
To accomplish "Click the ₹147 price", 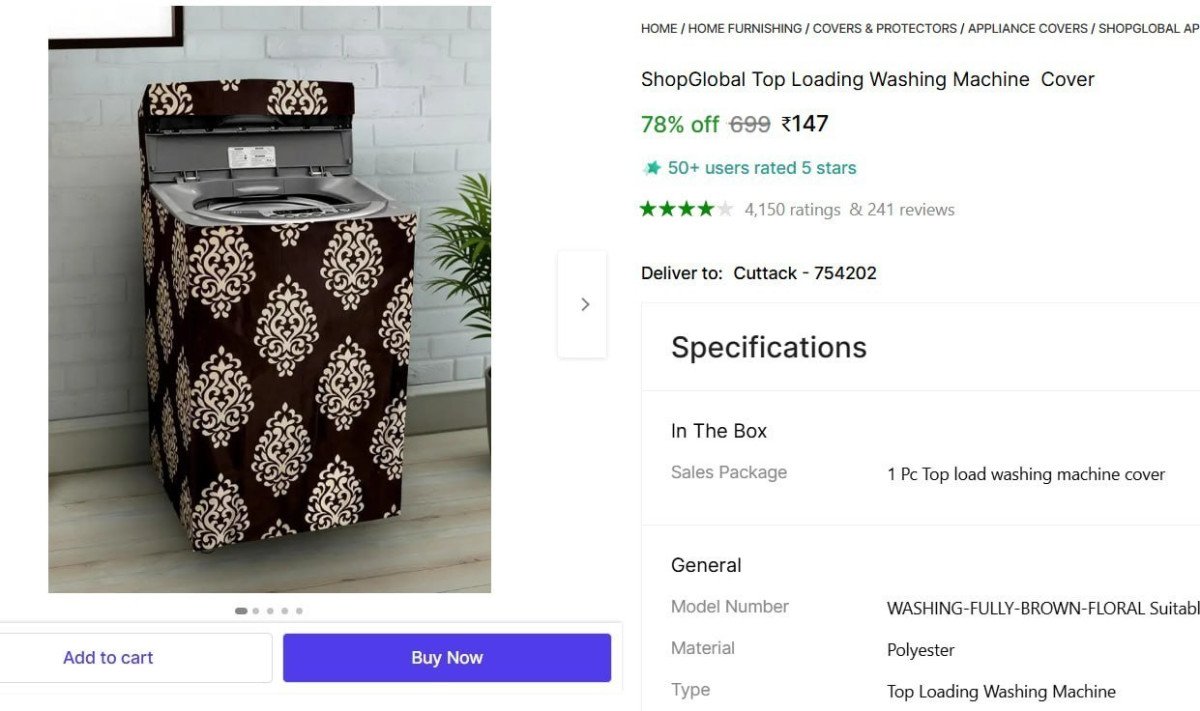I will tap(805, 124).
